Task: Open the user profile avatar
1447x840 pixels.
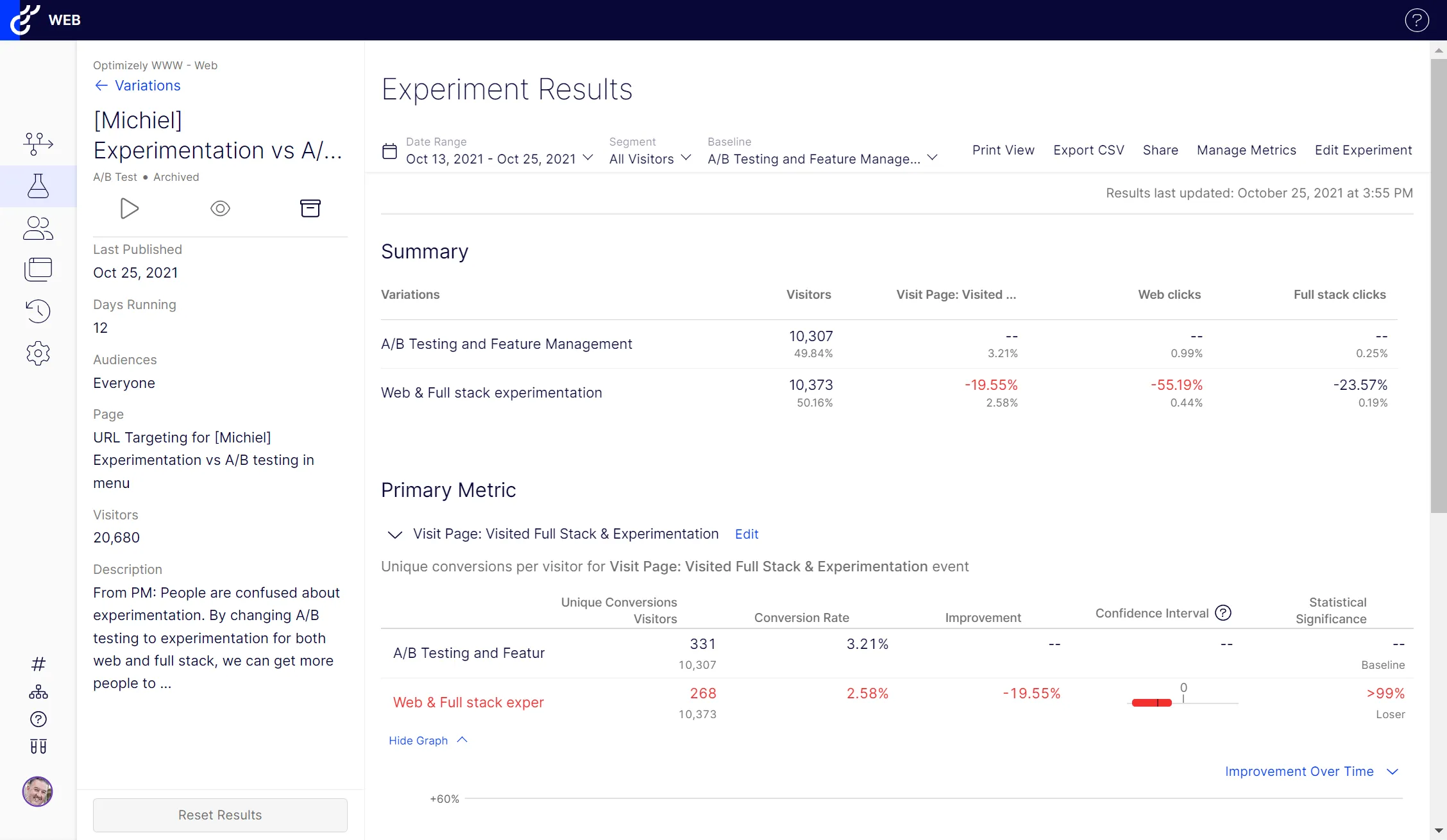Action: click(x=38, y=791)
